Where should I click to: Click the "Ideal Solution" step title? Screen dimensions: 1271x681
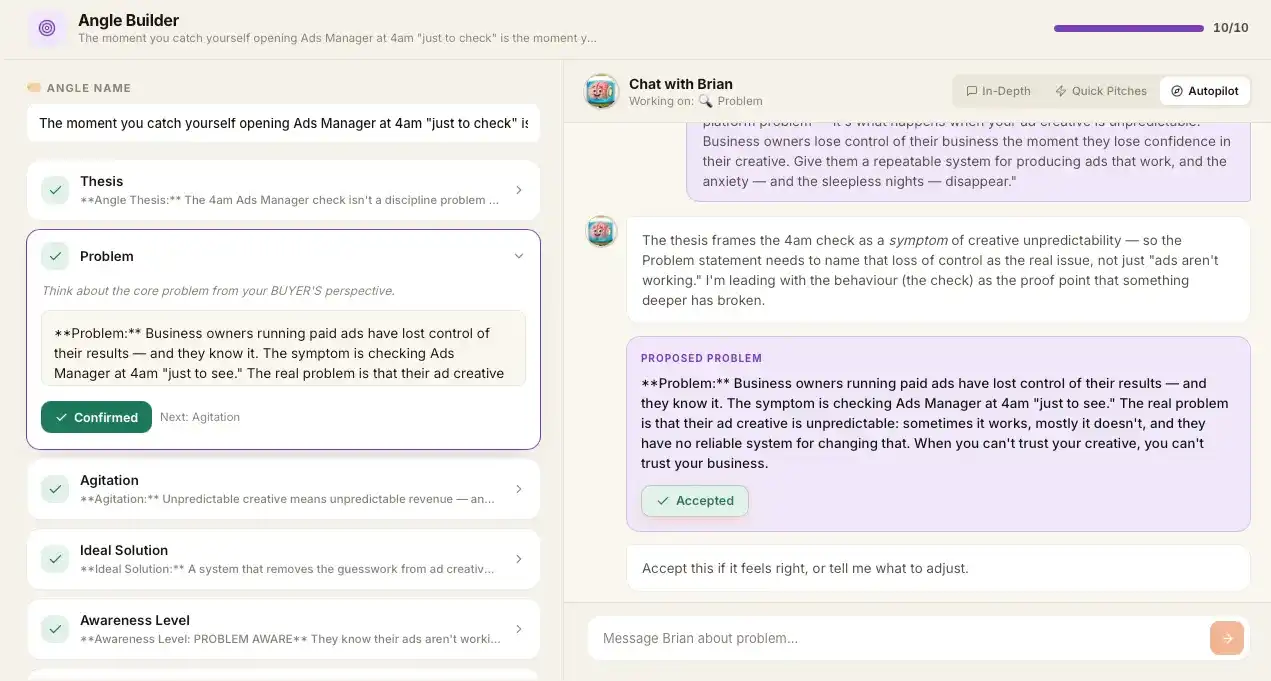click(x=124, y=550)
